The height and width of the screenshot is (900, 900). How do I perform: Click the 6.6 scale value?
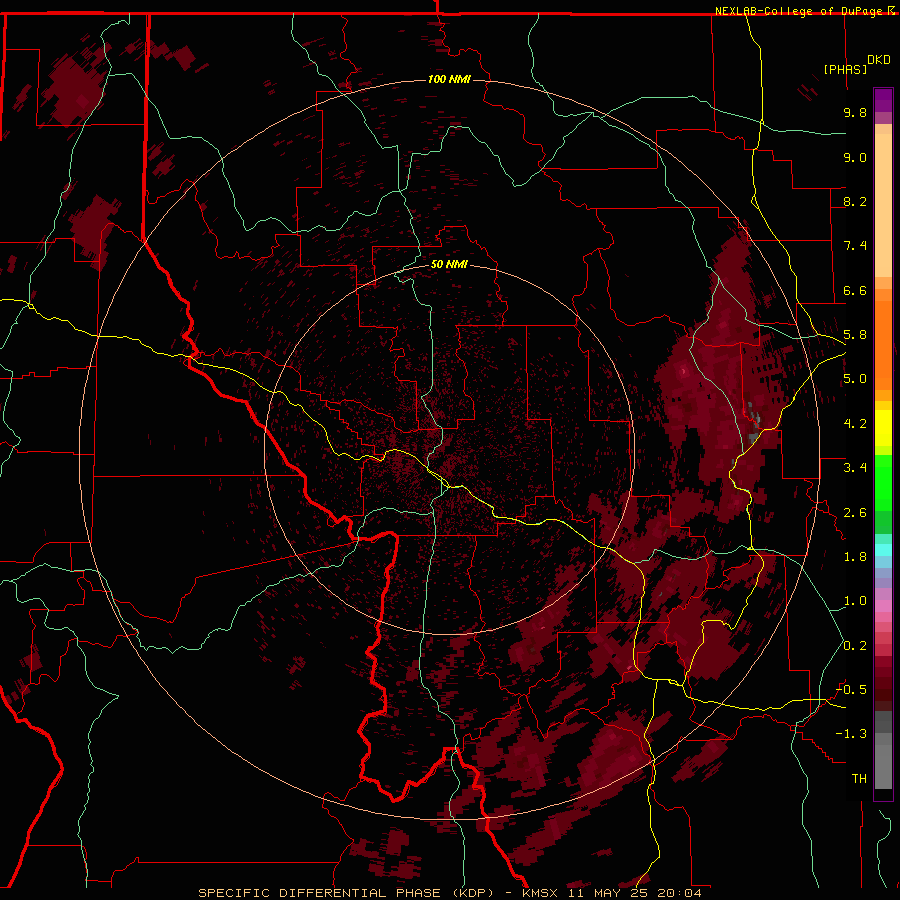click(x=855, y=290)
